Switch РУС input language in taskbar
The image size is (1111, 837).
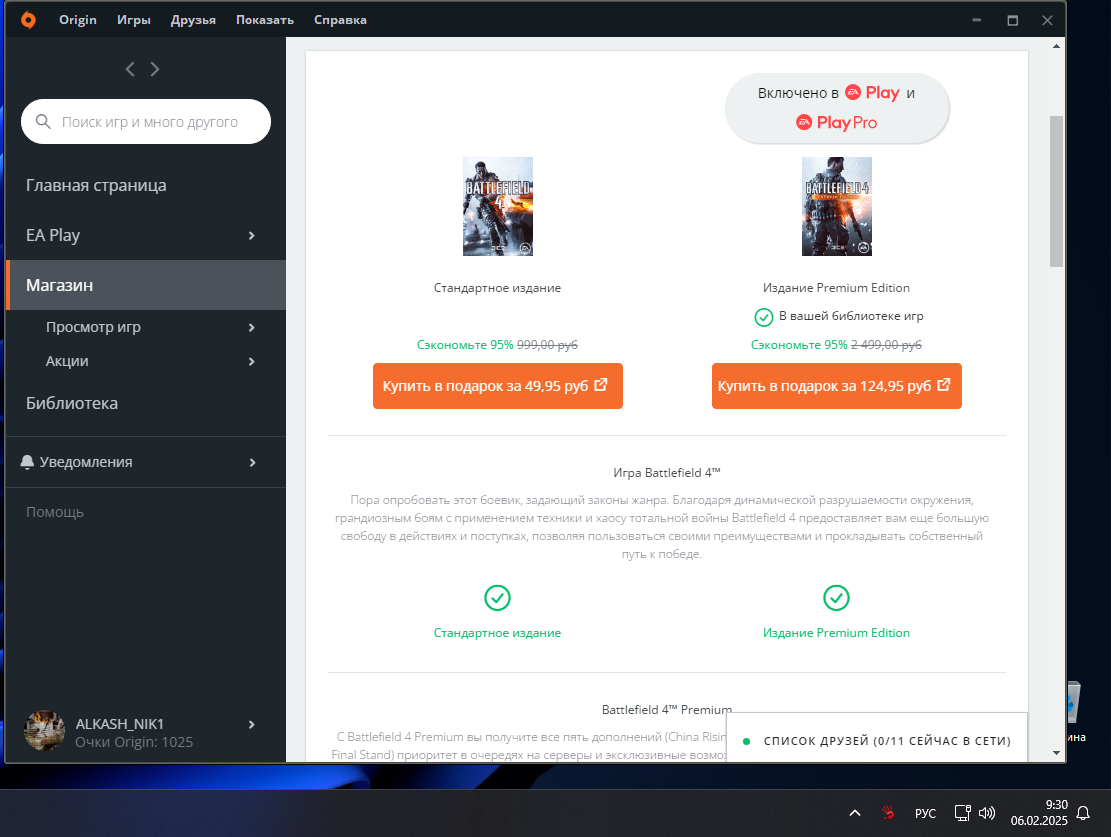click(x=925, y=813)
